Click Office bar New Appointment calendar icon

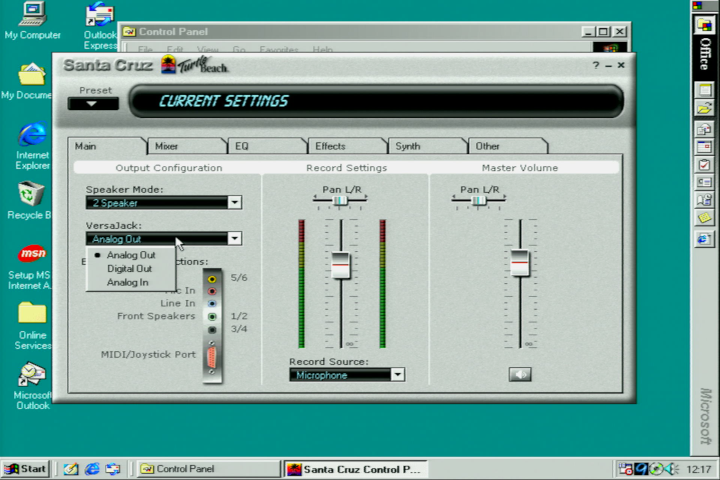pos(704,147)
